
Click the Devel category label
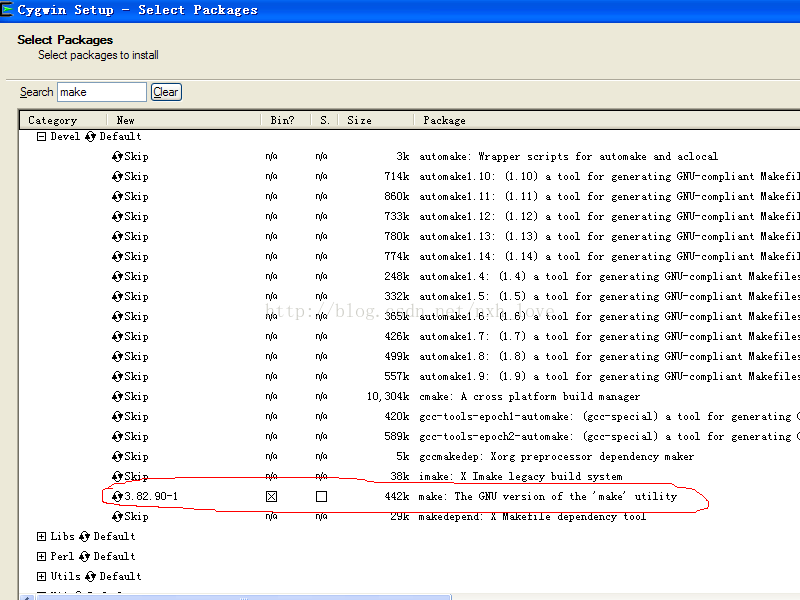pyautogui.click(x=65, y=137)
